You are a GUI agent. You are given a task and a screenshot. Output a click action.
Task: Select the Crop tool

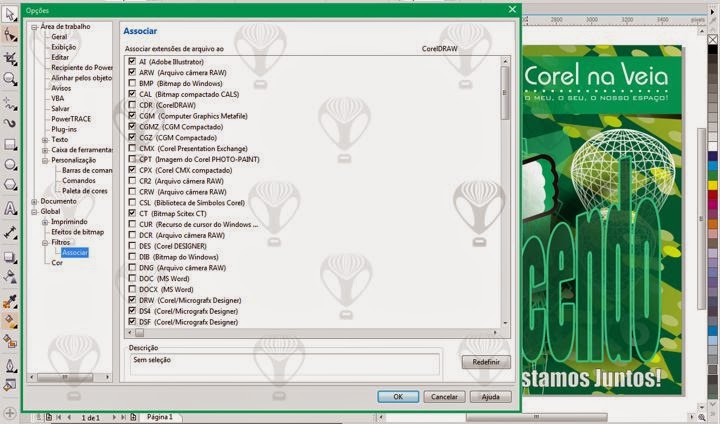coord(10,58)
